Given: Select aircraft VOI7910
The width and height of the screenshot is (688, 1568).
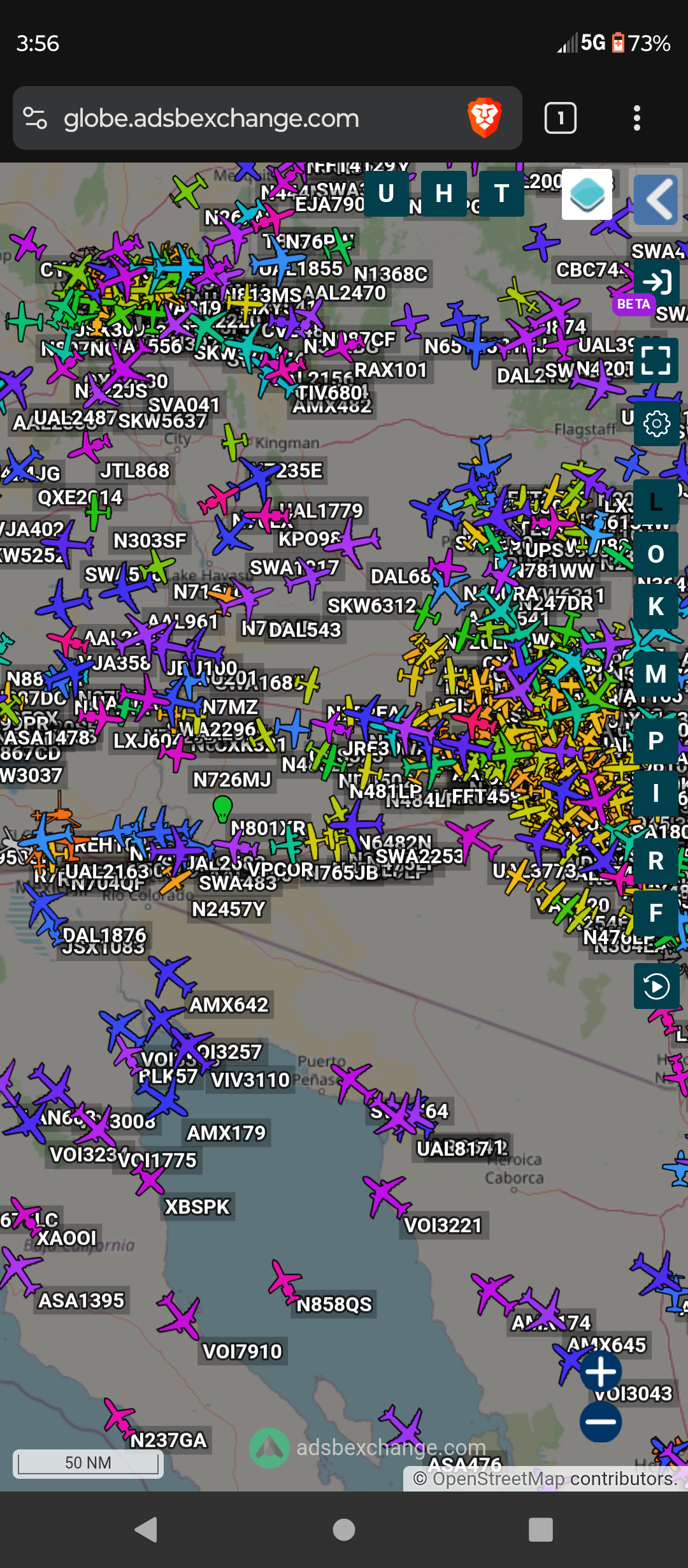Looking at the screenshot, I should pos(242,1351).
